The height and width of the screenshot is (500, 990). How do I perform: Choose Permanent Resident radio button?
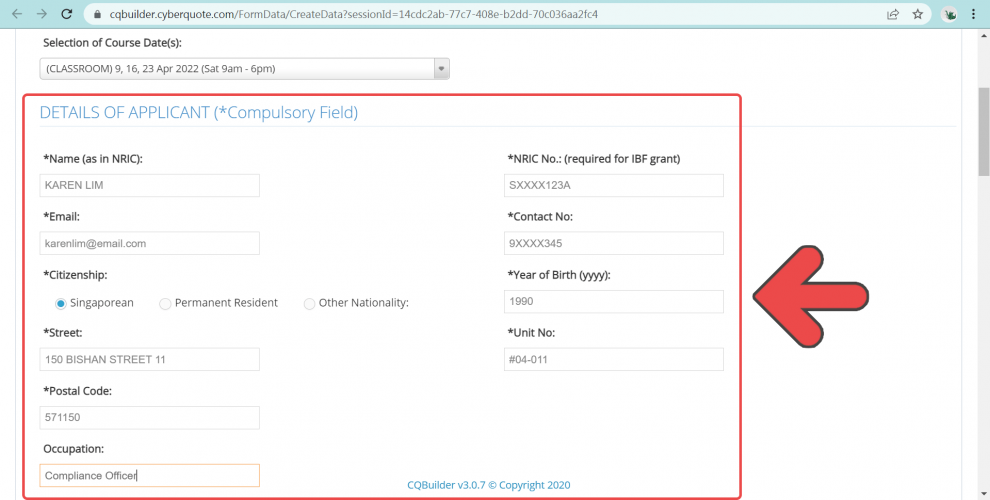165,303
